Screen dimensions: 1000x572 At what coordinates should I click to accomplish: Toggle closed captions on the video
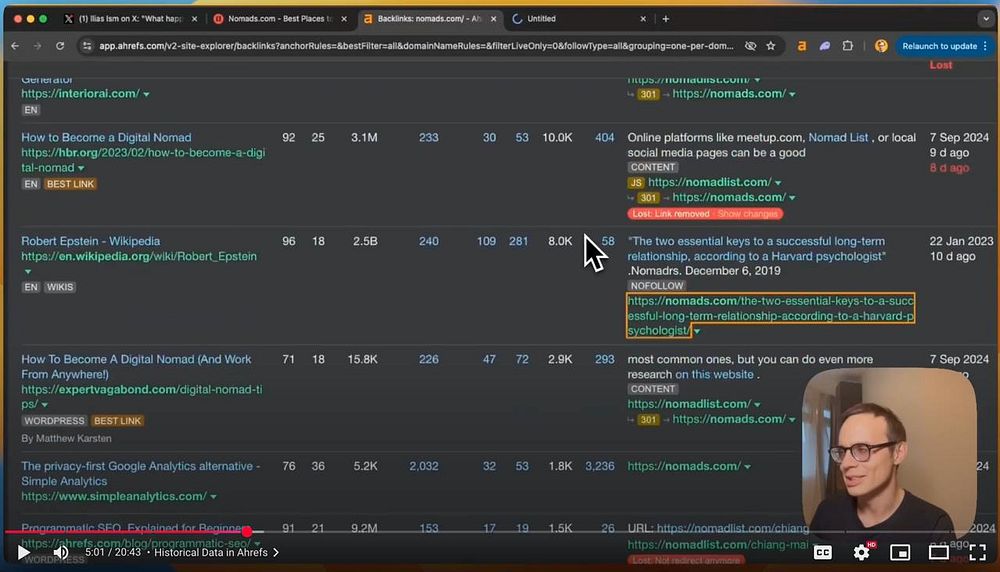coord(823,552)
